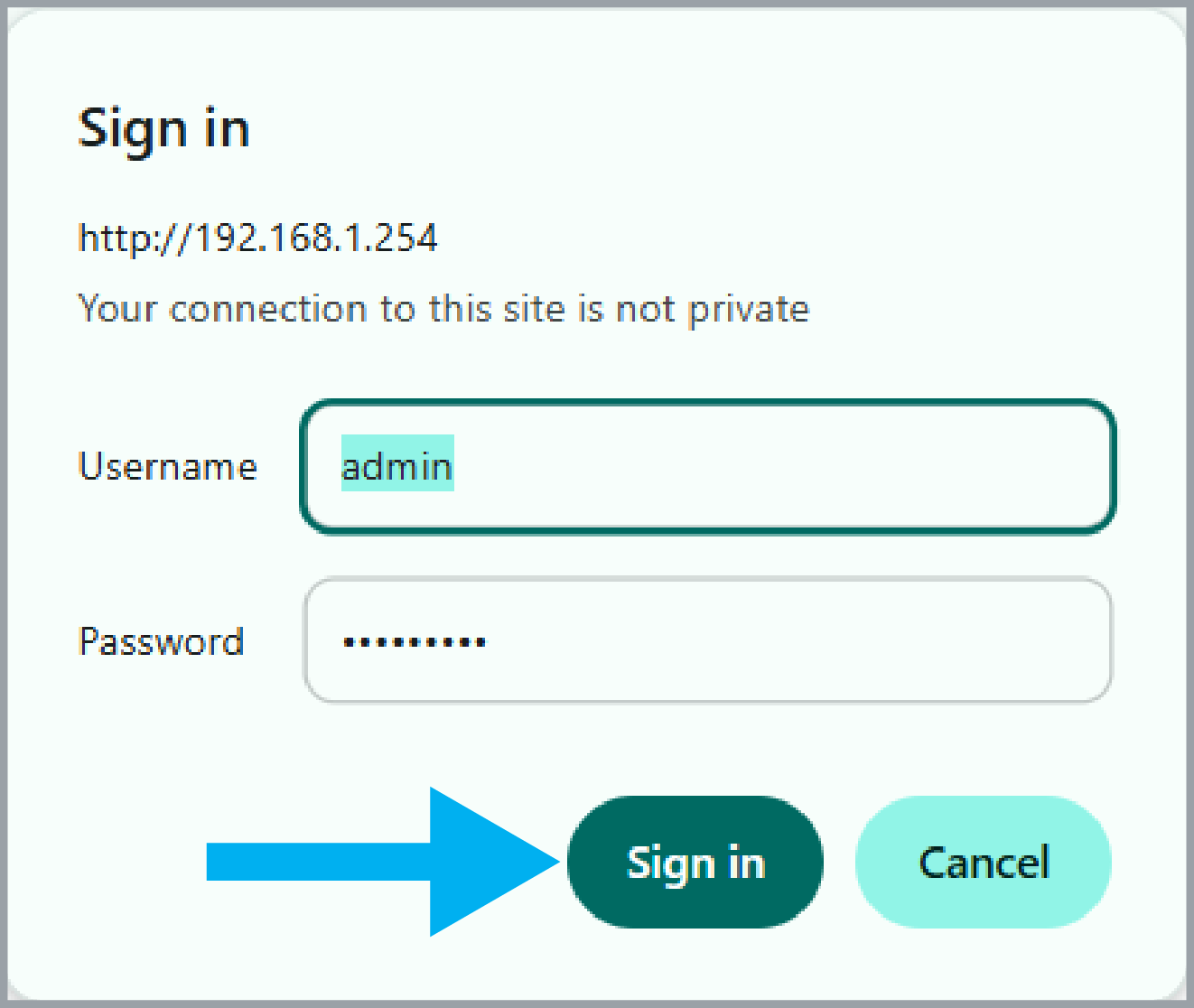Click the blue arrow's horizontal shaft
The height and width of the screenshot is (1008, 1194).
[318, 862]
